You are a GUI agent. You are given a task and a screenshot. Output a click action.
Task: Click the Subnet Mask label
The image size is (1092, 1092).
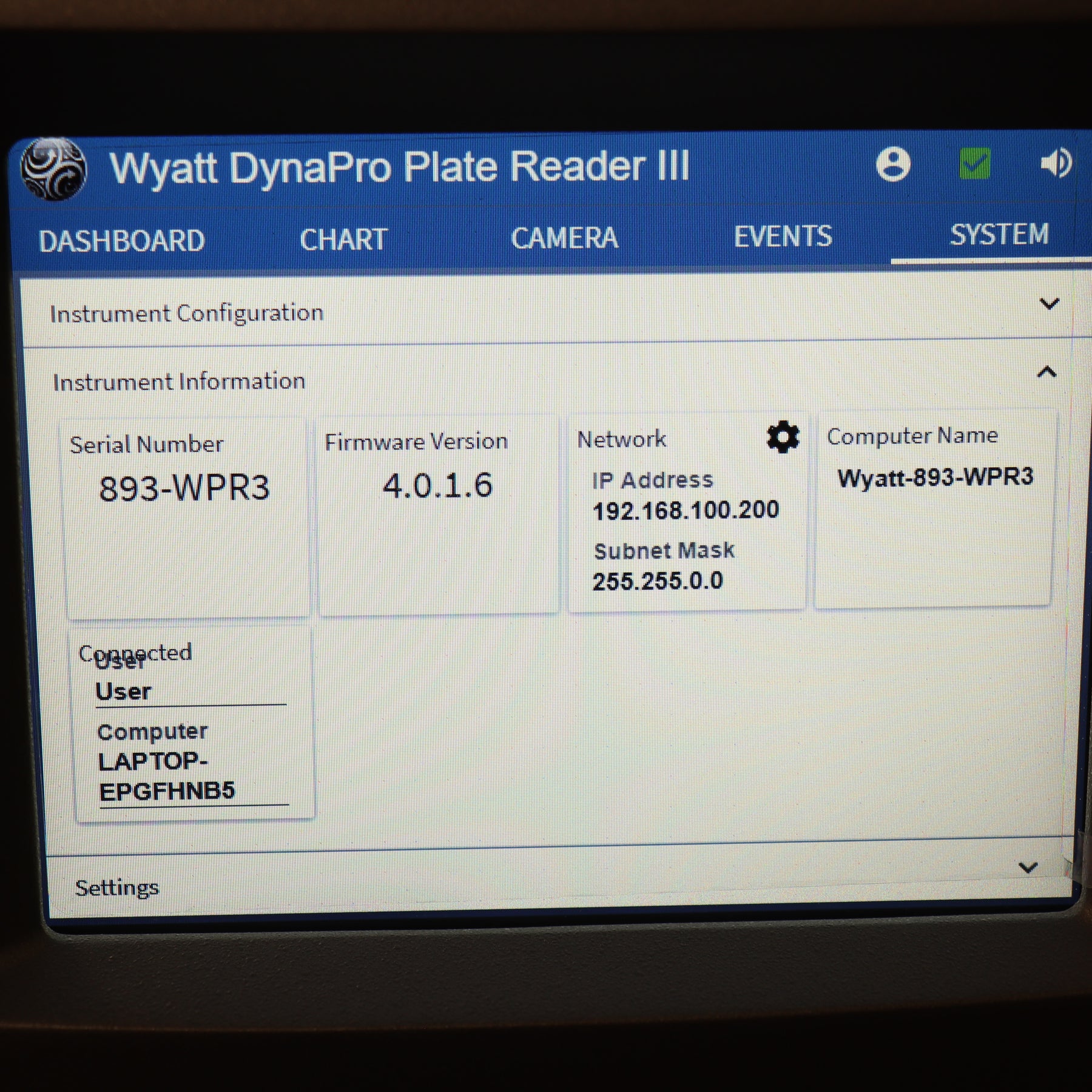(x=664, y=551)
